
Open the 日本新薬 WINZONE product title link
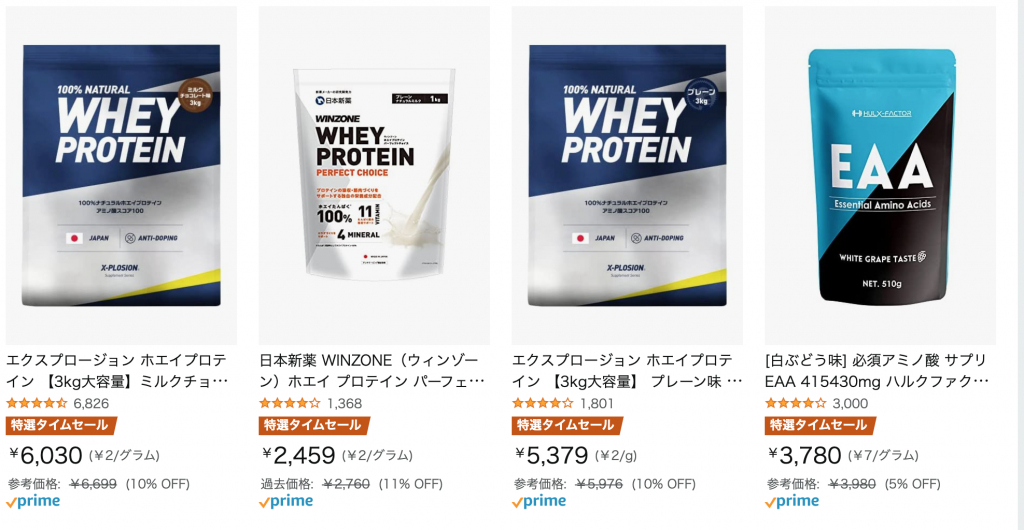[x=372, y=370]
